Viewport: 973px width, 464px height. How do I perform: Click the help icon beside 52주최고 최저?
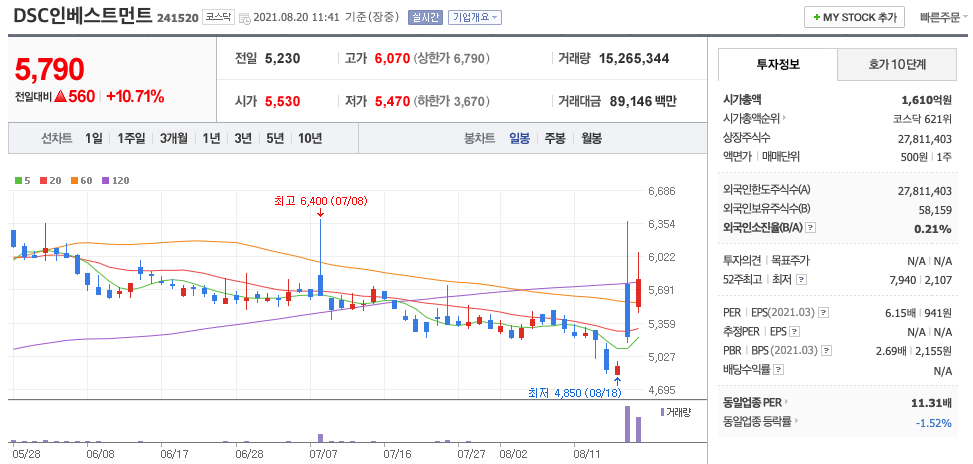[x=802, y=280]
